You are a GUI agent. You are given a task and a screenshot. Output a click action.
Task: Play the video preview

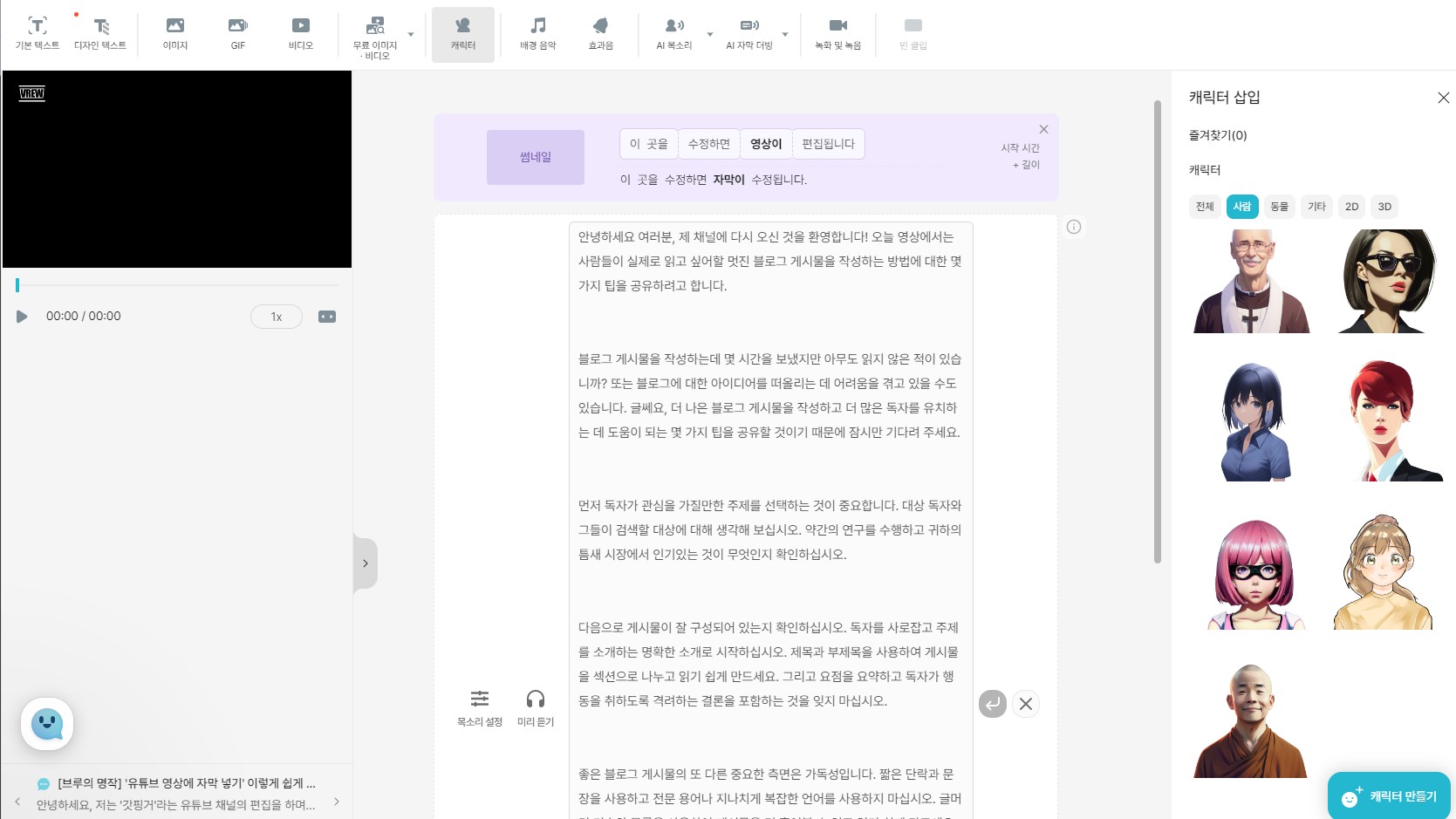[x=22, y=317]
